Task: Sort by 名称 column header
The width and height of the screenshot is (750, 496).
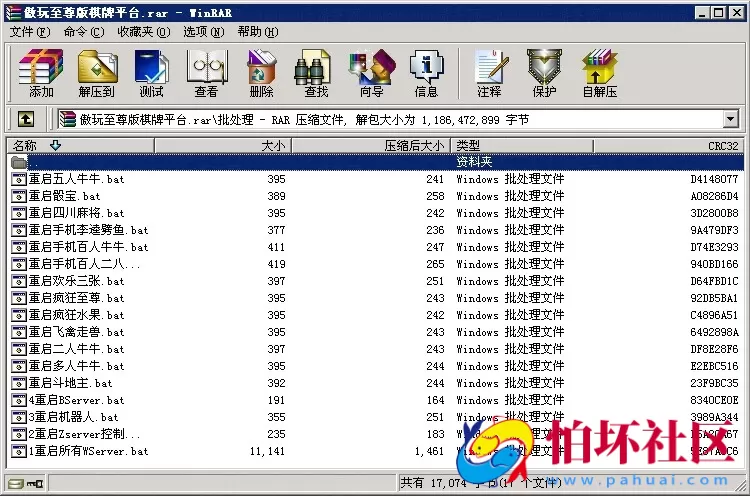Action: (80, 145)
